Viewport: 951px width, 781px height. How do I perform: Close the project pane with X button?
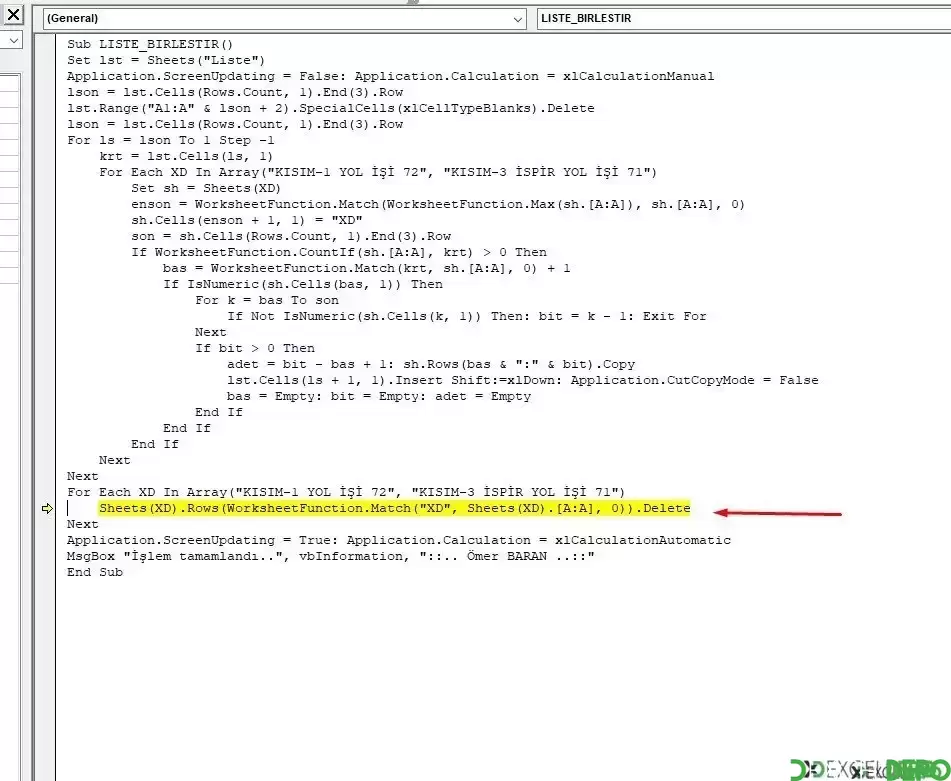tap(13, 13)
